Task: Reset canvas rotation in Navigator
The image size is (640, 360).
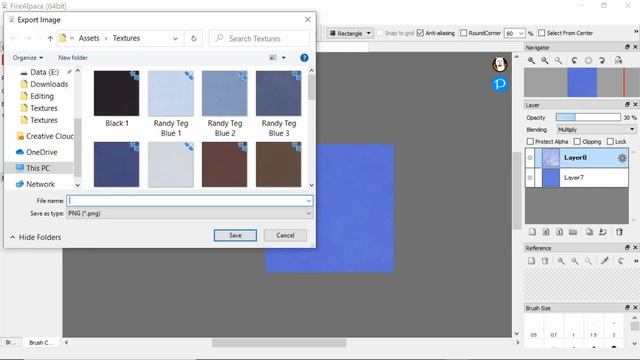Action: tap(588, 60)
